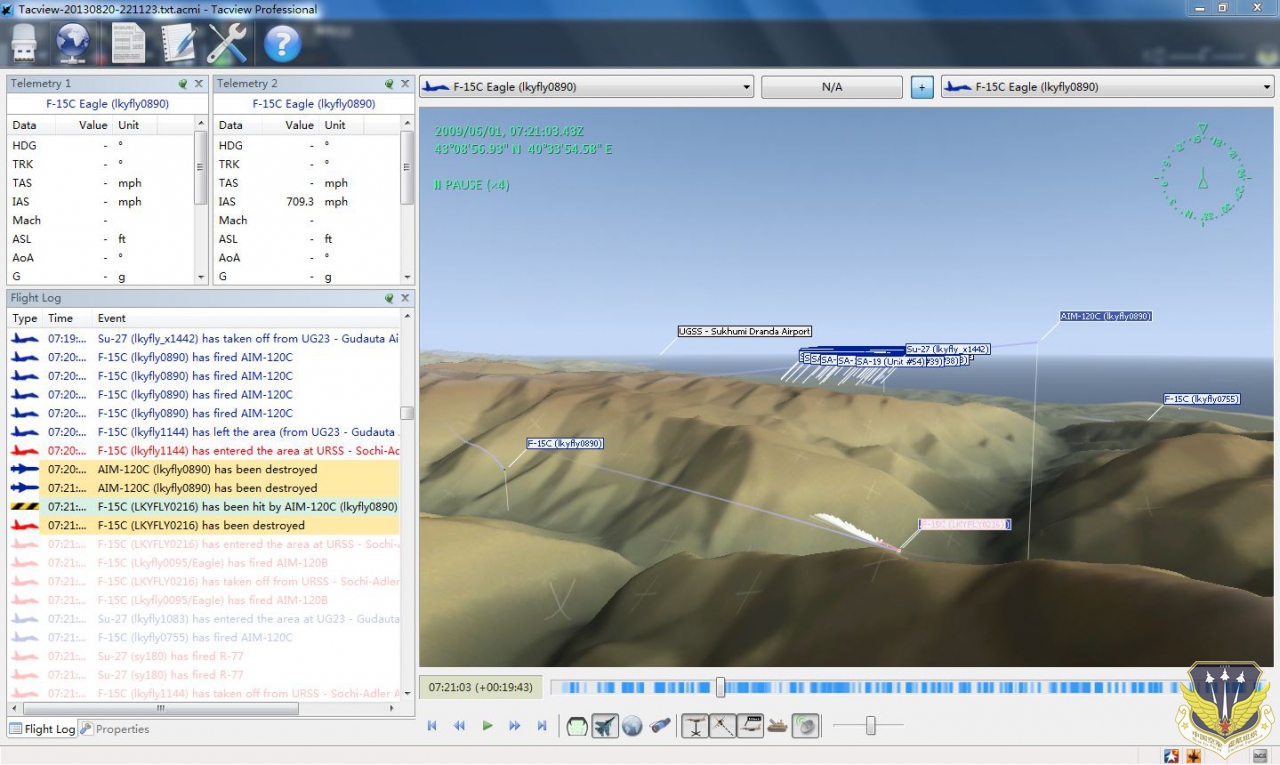
Task: Adjust the slider next to the radar toggle
Action: 870,726
